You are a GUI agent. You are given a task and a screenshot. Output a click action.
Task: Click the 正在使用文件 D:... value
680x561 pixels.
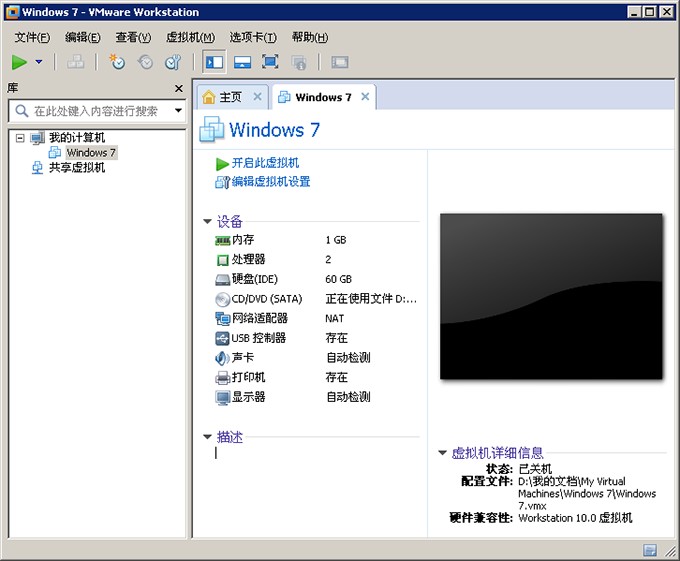coord(371,299)
